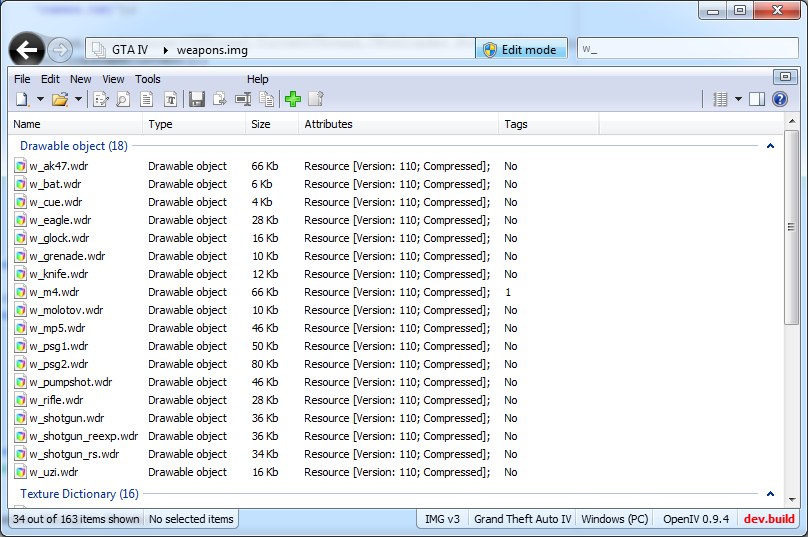Click the New document toolbar icon
This screenshot has height=537, width=808.
22,99
